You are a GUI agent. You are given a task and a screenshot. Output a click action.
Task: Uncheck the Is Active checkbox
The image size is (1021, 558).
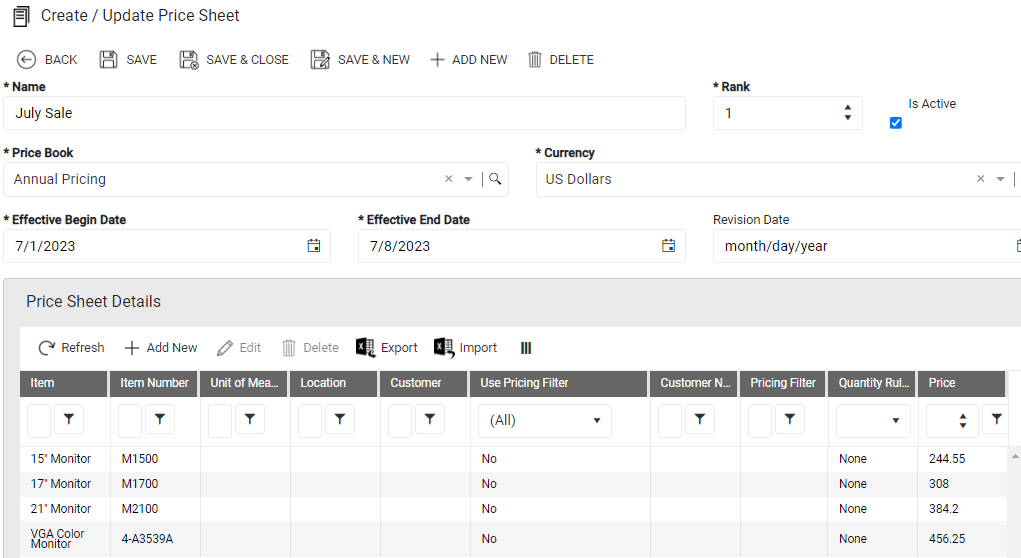coord(896,122)
